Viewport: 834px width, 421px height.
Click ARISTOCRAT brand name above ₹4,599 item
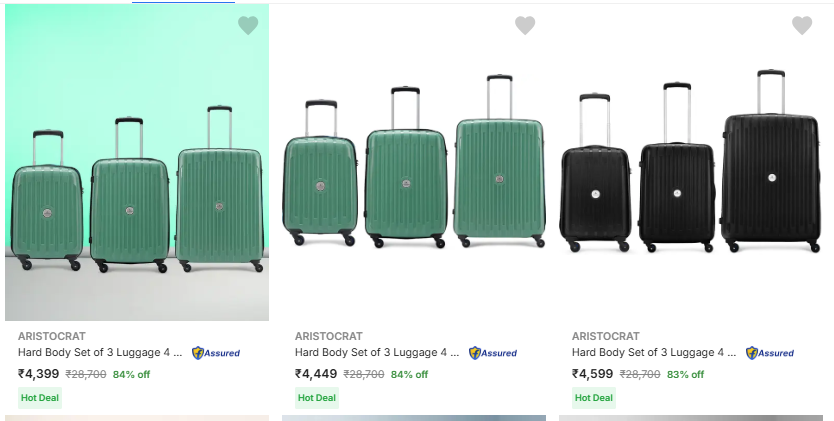click(x=604, y=336)
